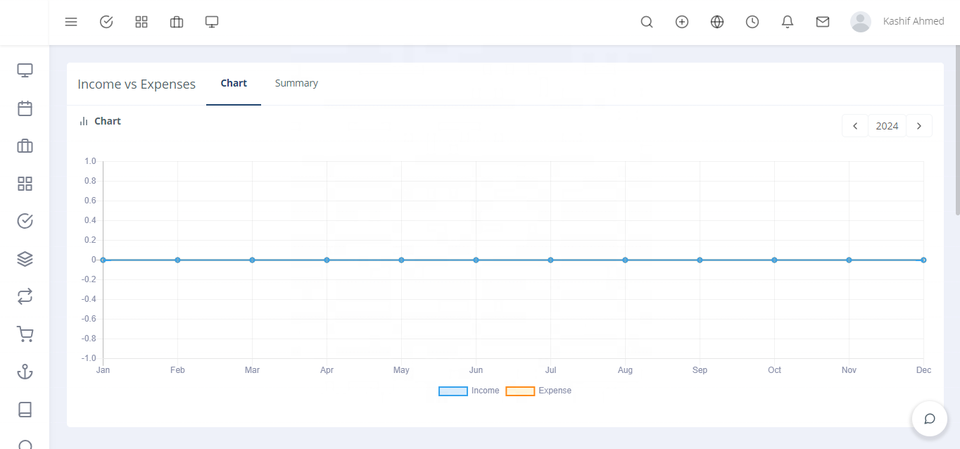Open the notifications bell icon

click(x=787, y=22)
